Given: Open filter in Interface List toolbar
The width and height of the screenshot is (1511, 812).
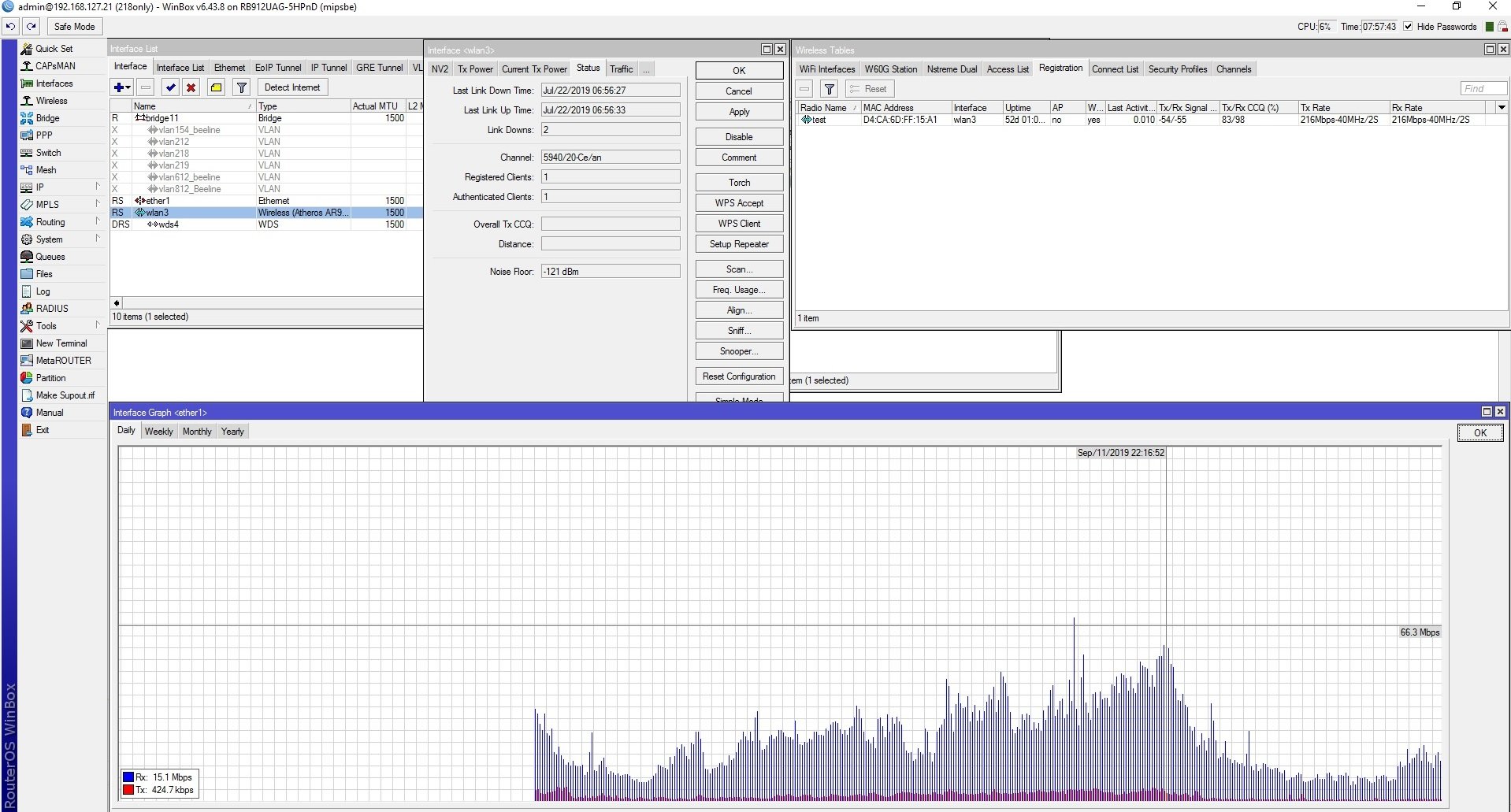Looking at the screenshot, I should pos(242,87).
